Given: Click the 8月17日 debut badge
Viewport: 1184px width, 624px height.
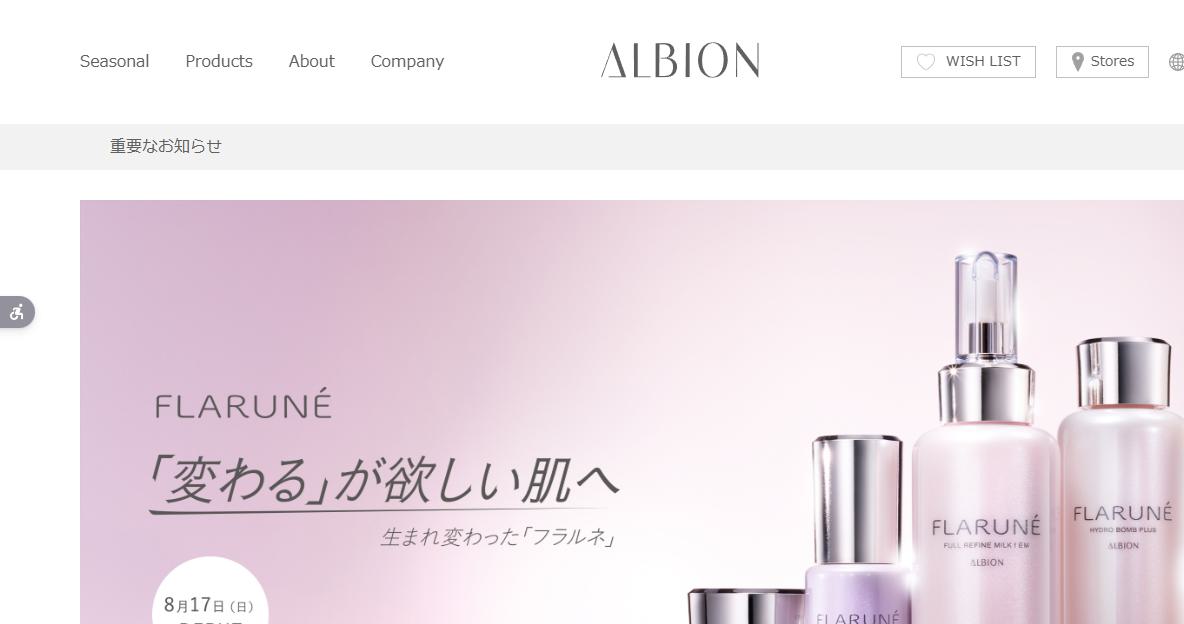Looking at the screenshot, I should click(x=210, y=591).
